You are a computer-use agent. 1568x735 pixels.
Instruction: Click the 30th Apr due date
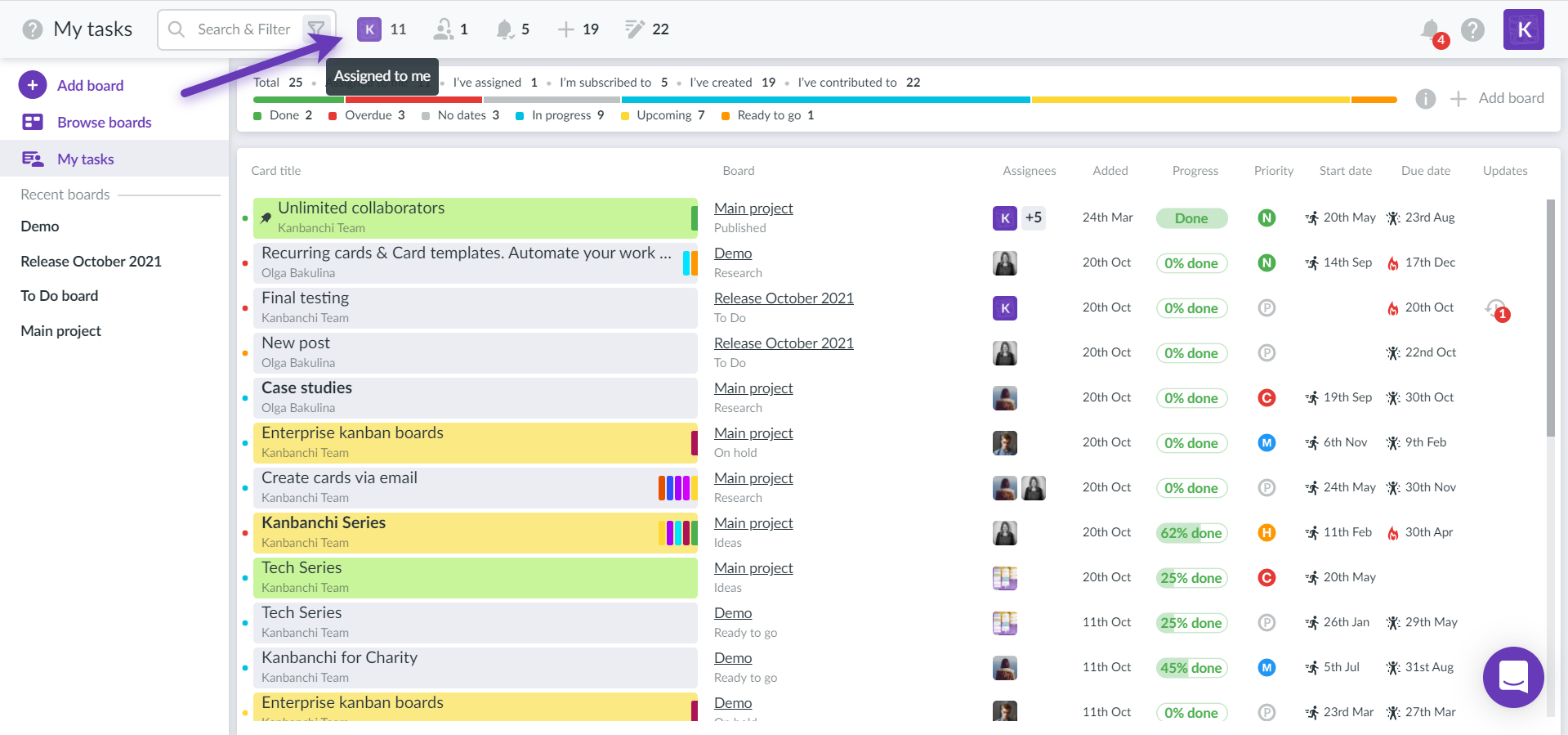pos(1429,532)
